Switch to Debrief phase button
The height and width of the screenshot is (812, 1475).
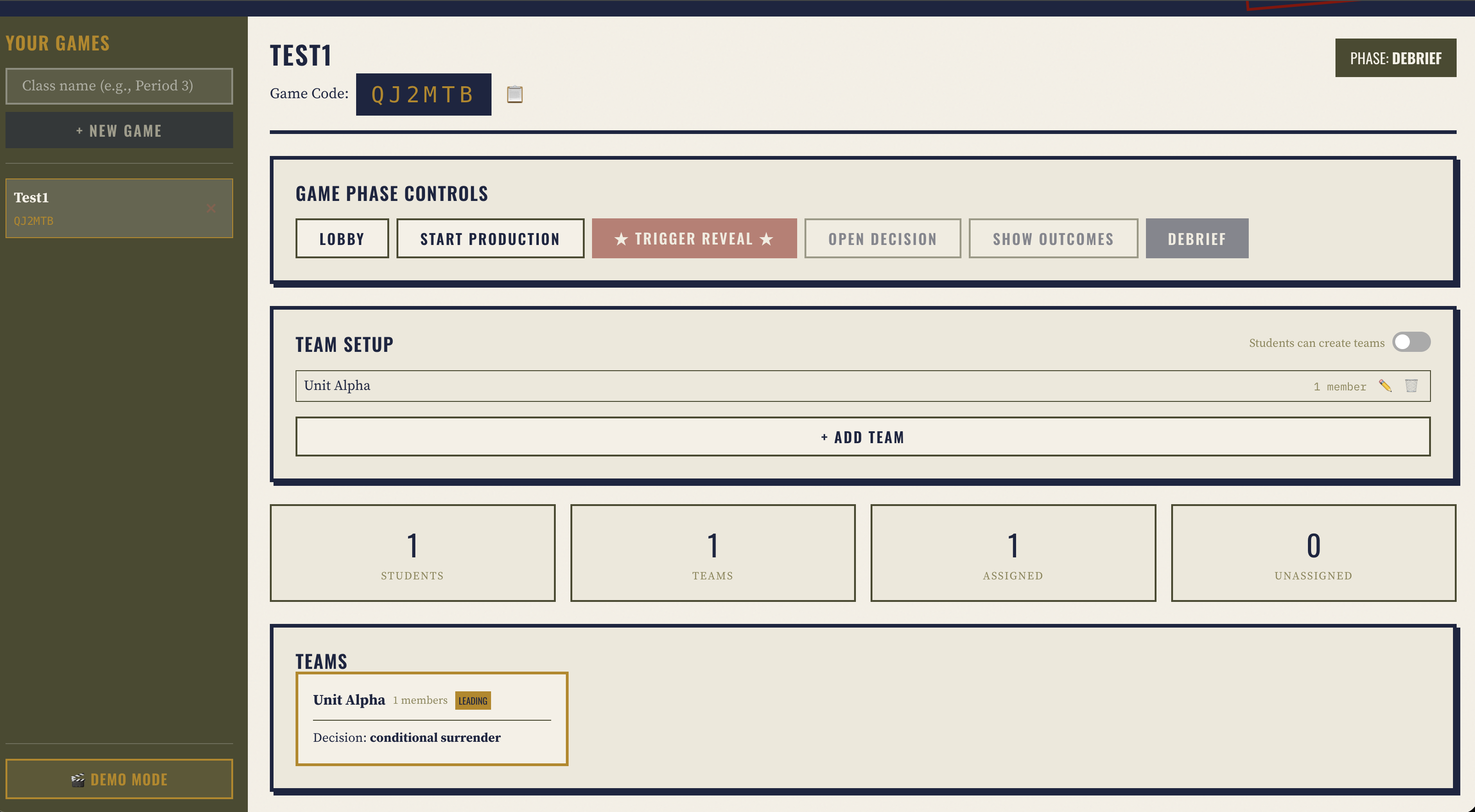click(1197, 239)
